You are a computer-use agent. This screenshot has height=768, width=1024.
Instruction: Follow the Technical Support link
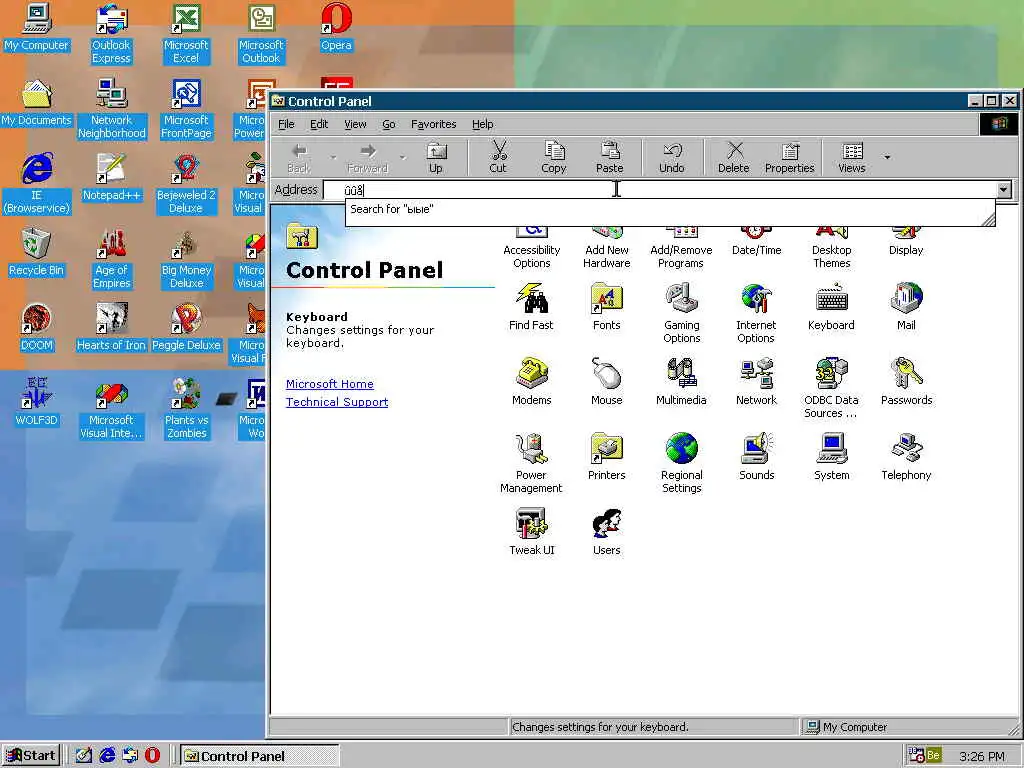coord(337,402)
